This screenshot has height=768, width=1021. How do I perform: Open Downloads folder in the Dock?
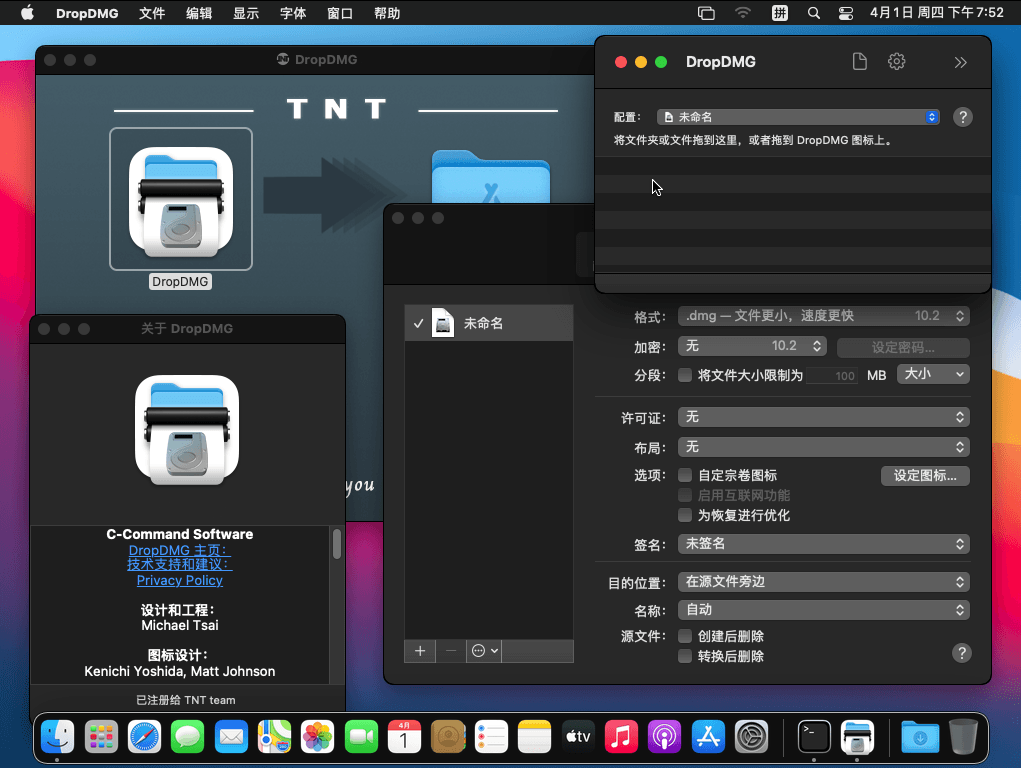(919, 737)
